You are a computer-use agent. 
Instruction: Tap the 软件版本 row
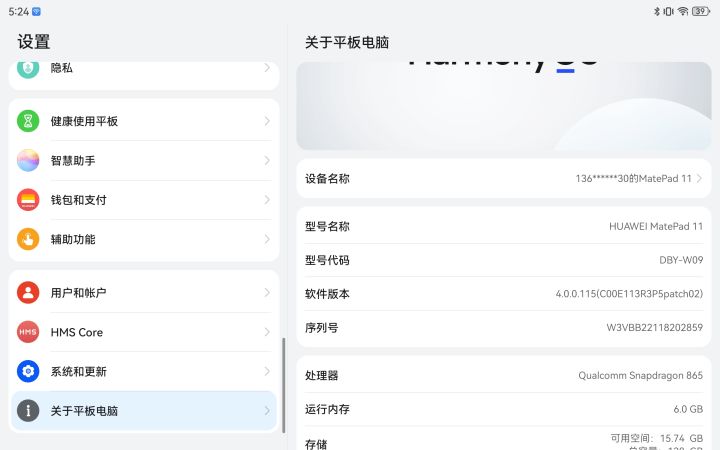[504, 294]
